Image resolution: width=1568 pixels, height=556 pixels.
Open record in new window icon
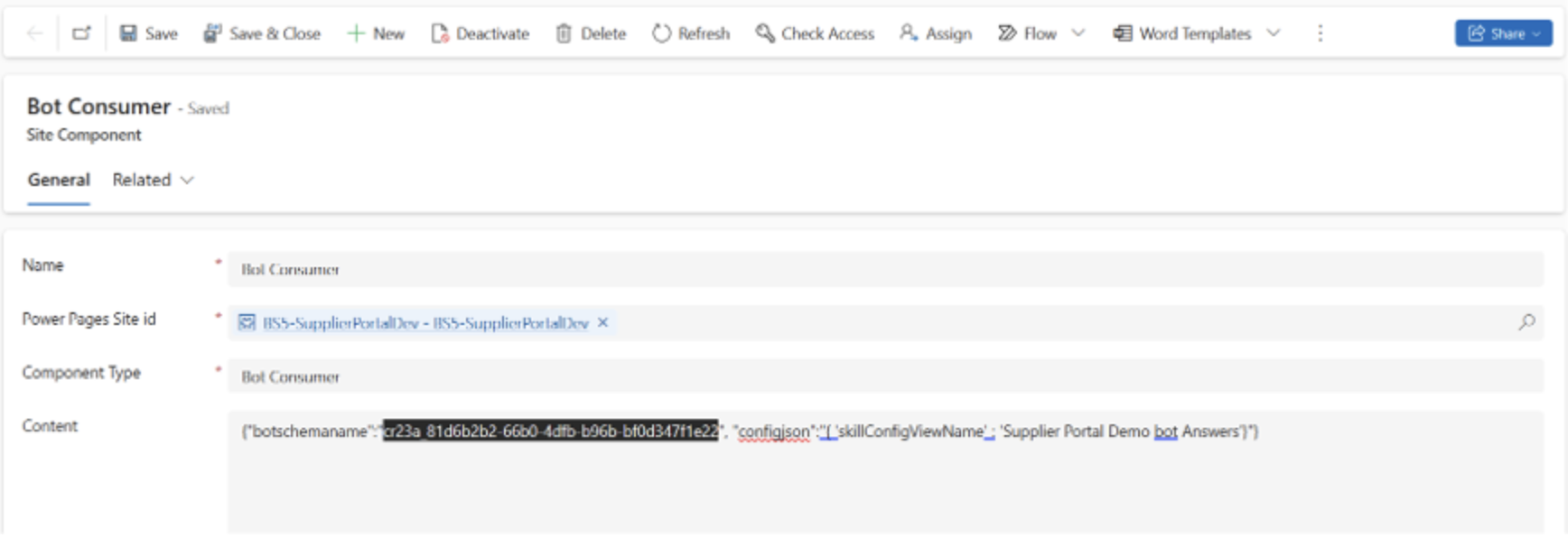click(x=81, y=33)
